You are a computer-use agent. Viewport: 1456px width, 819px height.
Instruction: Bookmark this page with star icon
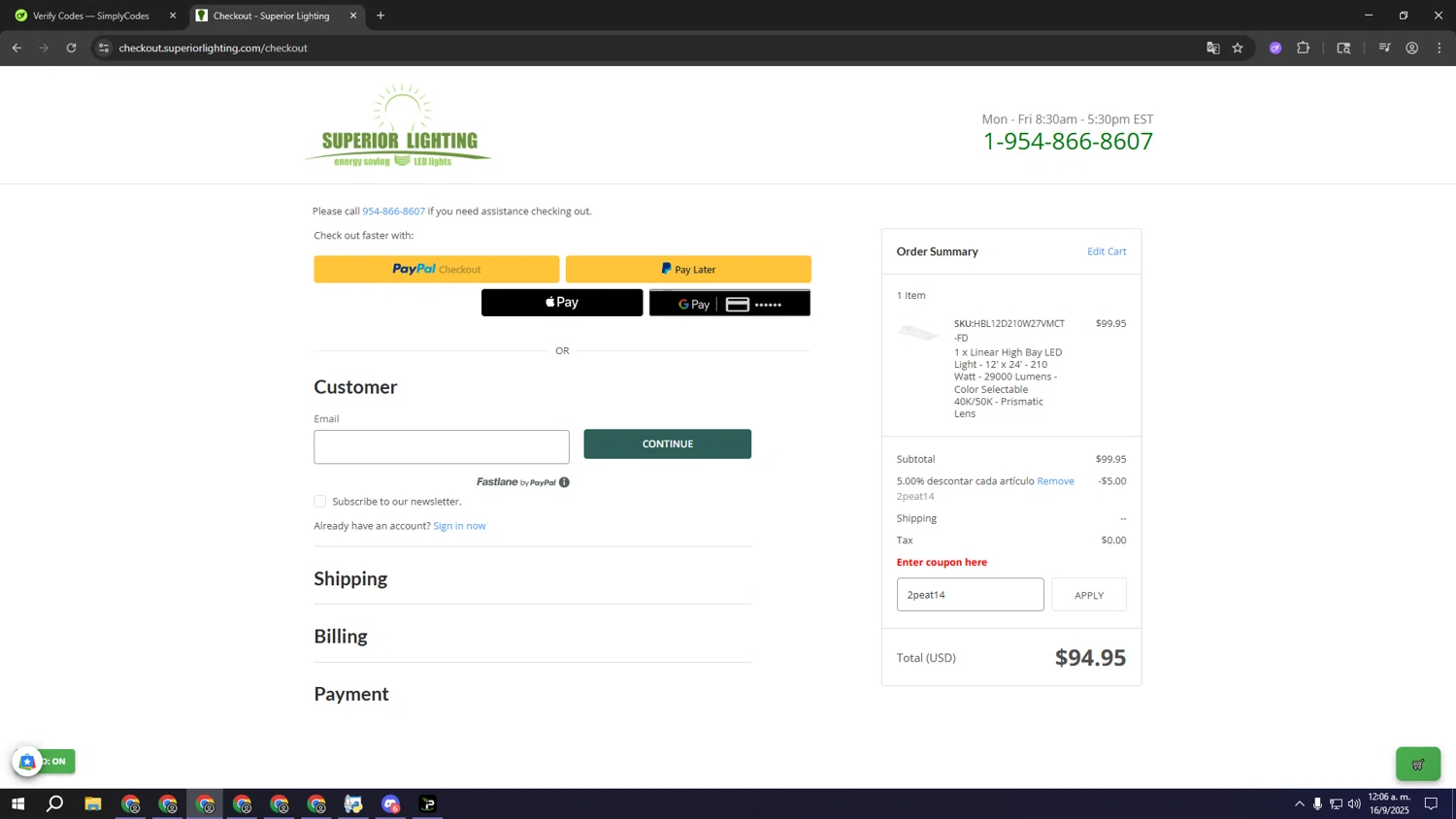(1238, 48)
